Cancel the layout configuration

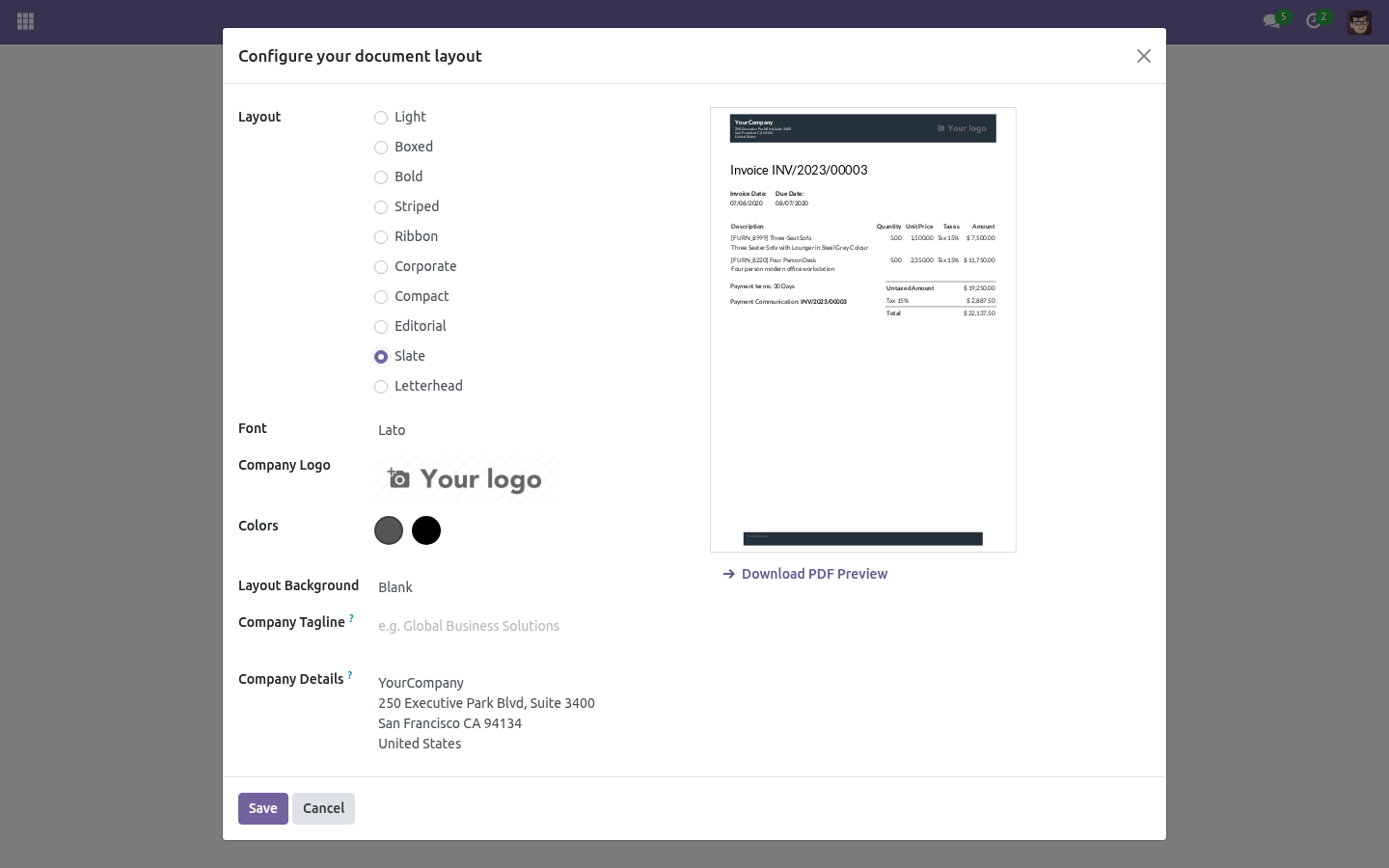pyautogui.click(x=323, y=808)
